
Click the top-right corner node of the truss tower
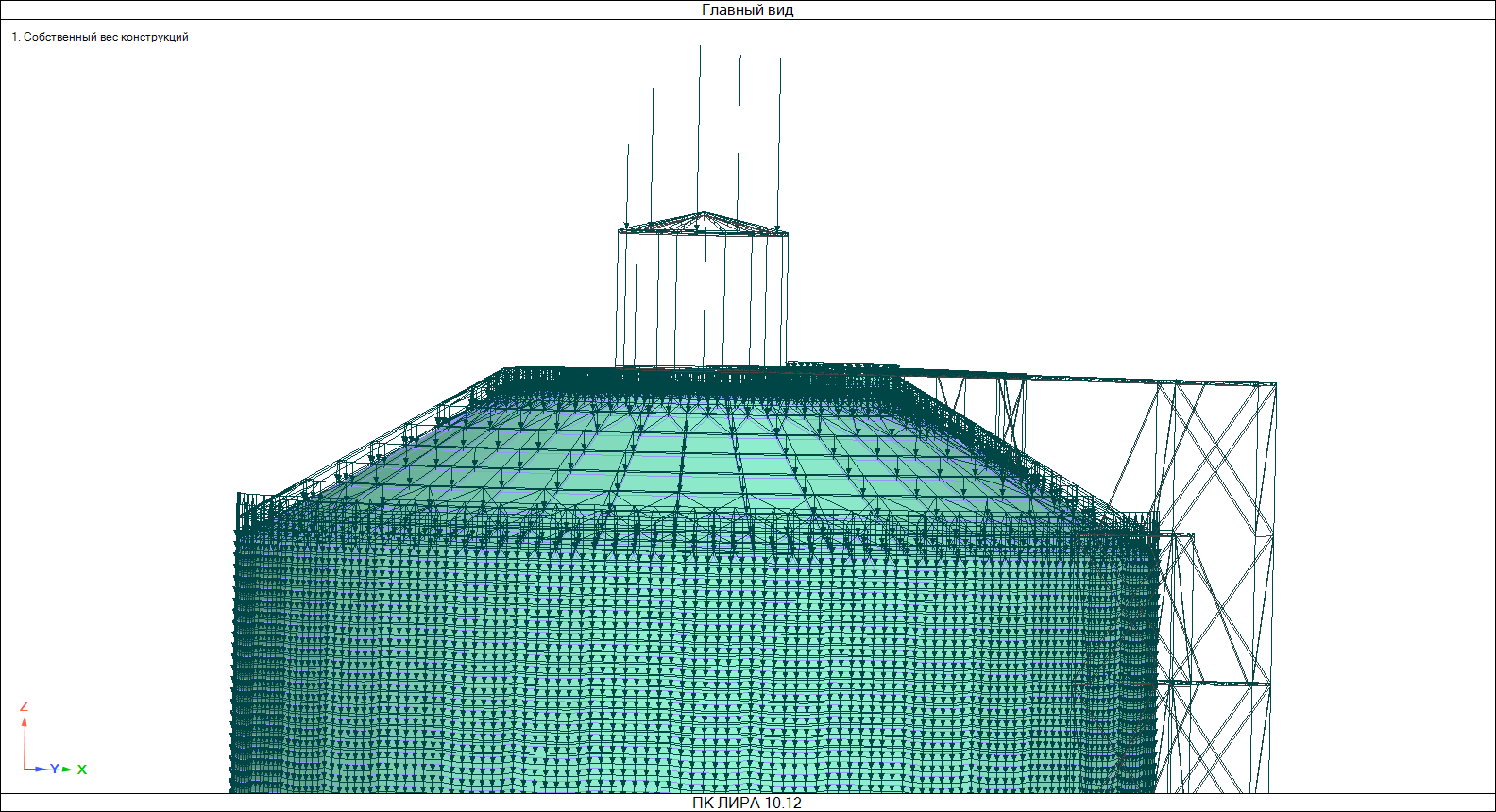coord(1275,384)
